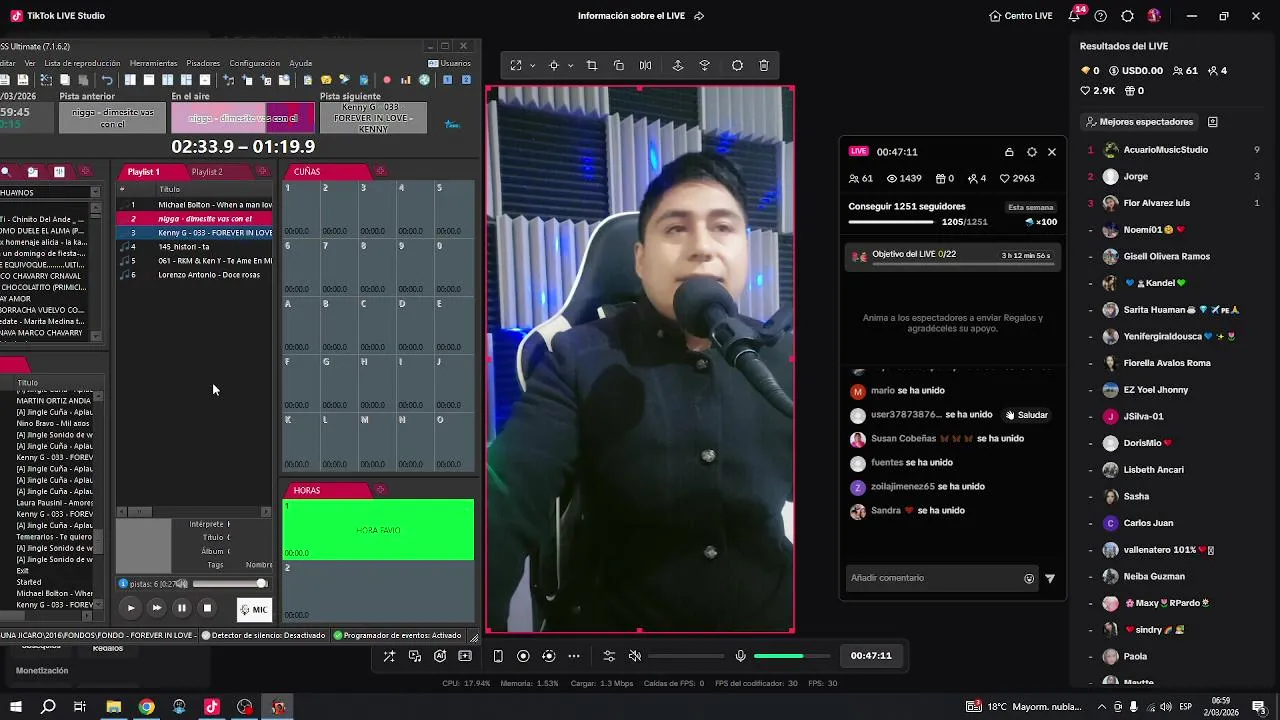Open the emoji picker in comment box

[1029, 578]
